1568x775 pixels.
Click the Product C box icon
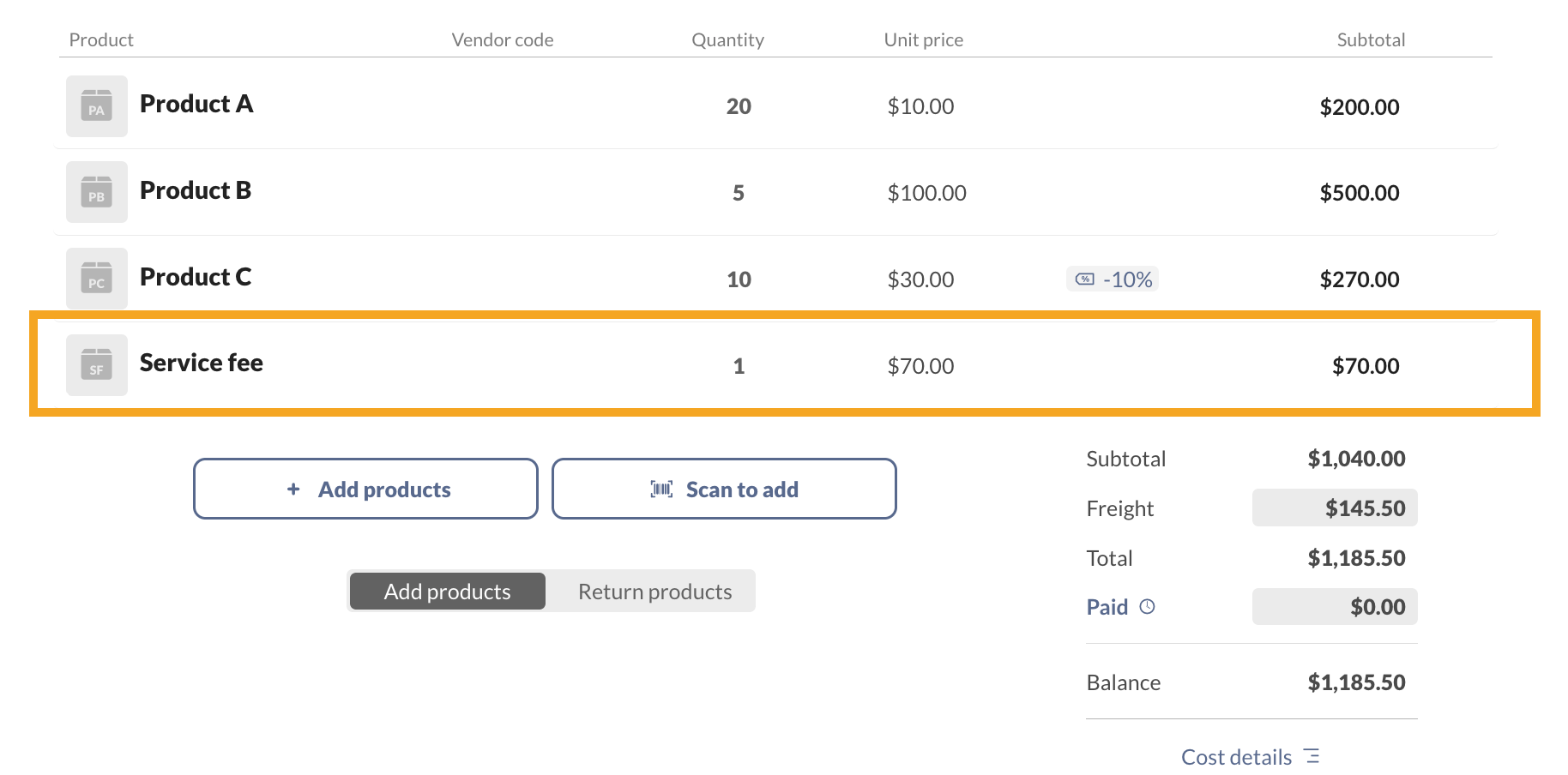click(x=97, y=279)
